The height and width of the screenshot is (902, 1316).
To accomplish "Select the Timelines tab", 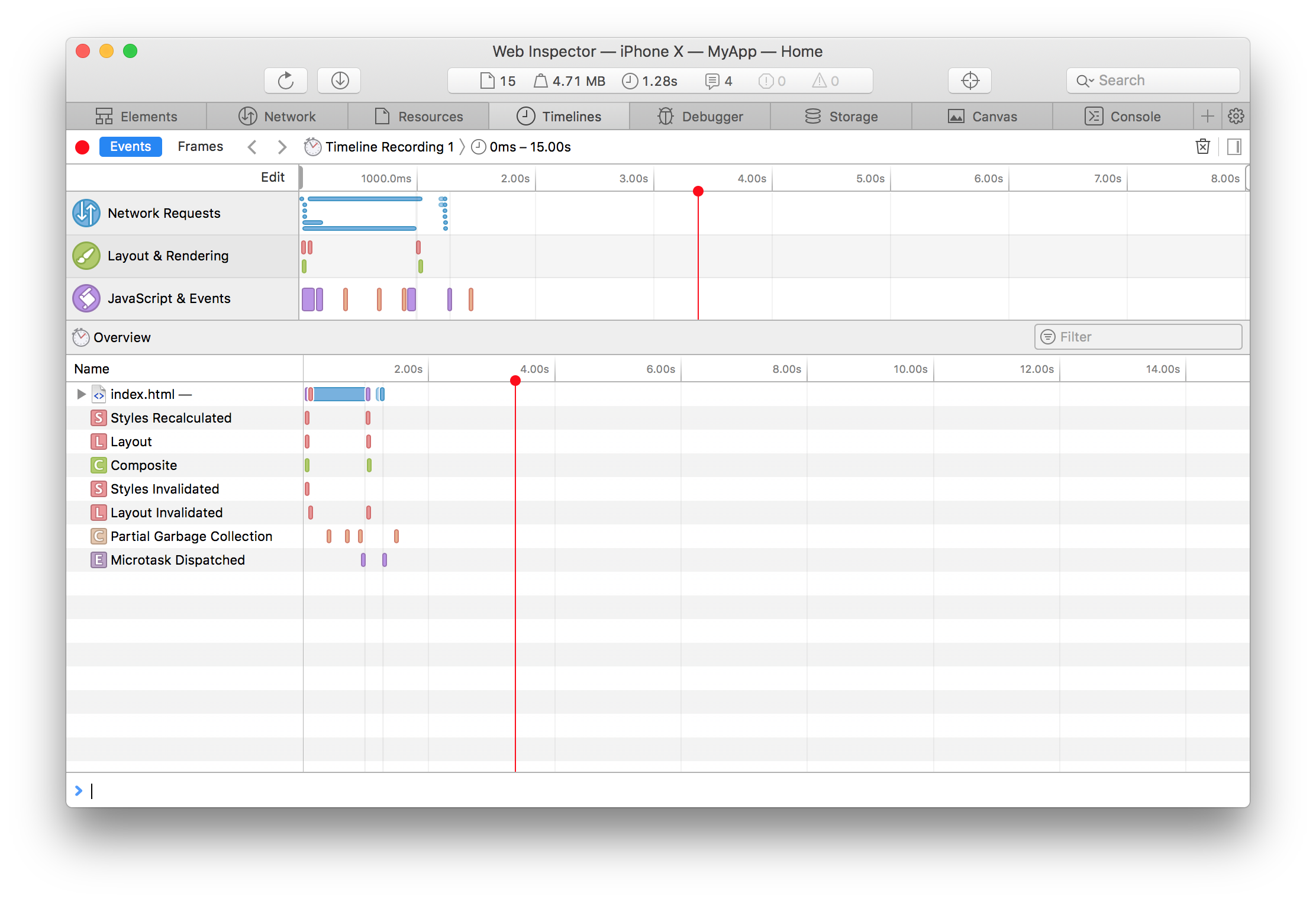I will [x=570, y=116].
